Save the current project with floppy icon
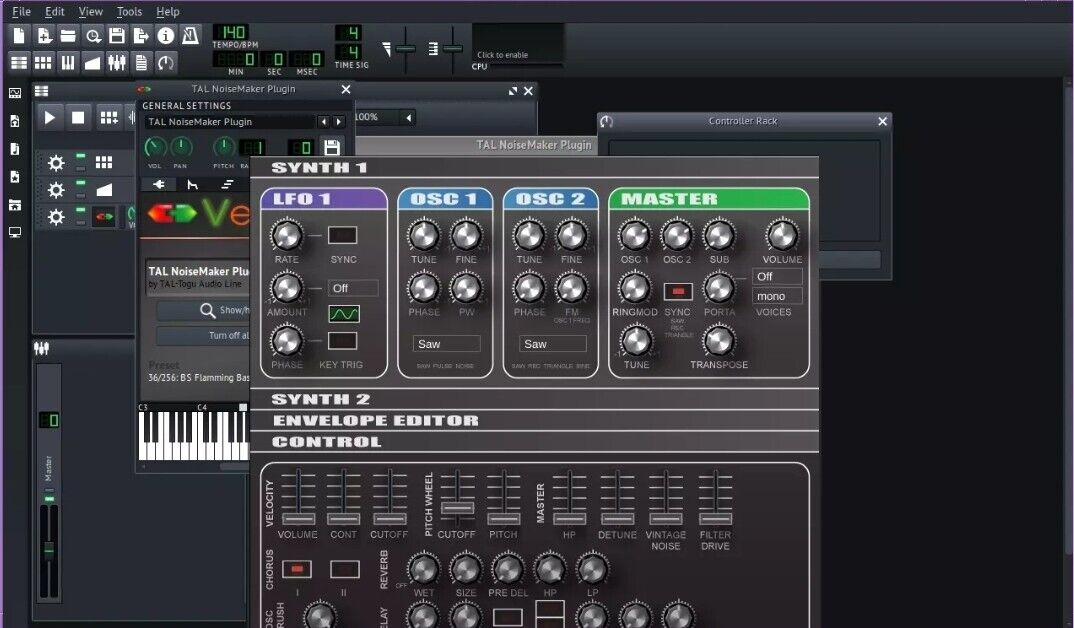The height and width of the screenshot is (628, 1074). [x=117, y=36]
